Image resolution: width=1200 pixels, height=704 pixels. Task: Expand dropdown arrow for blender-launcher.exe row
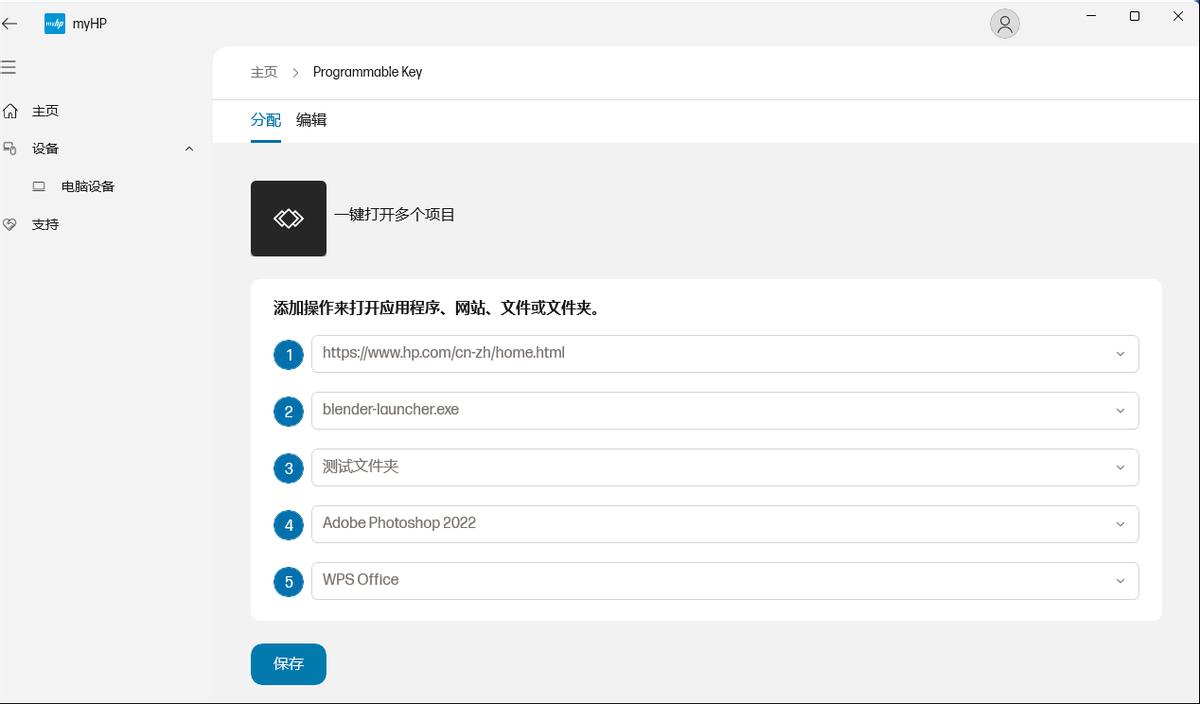[x=1121, y=411]
